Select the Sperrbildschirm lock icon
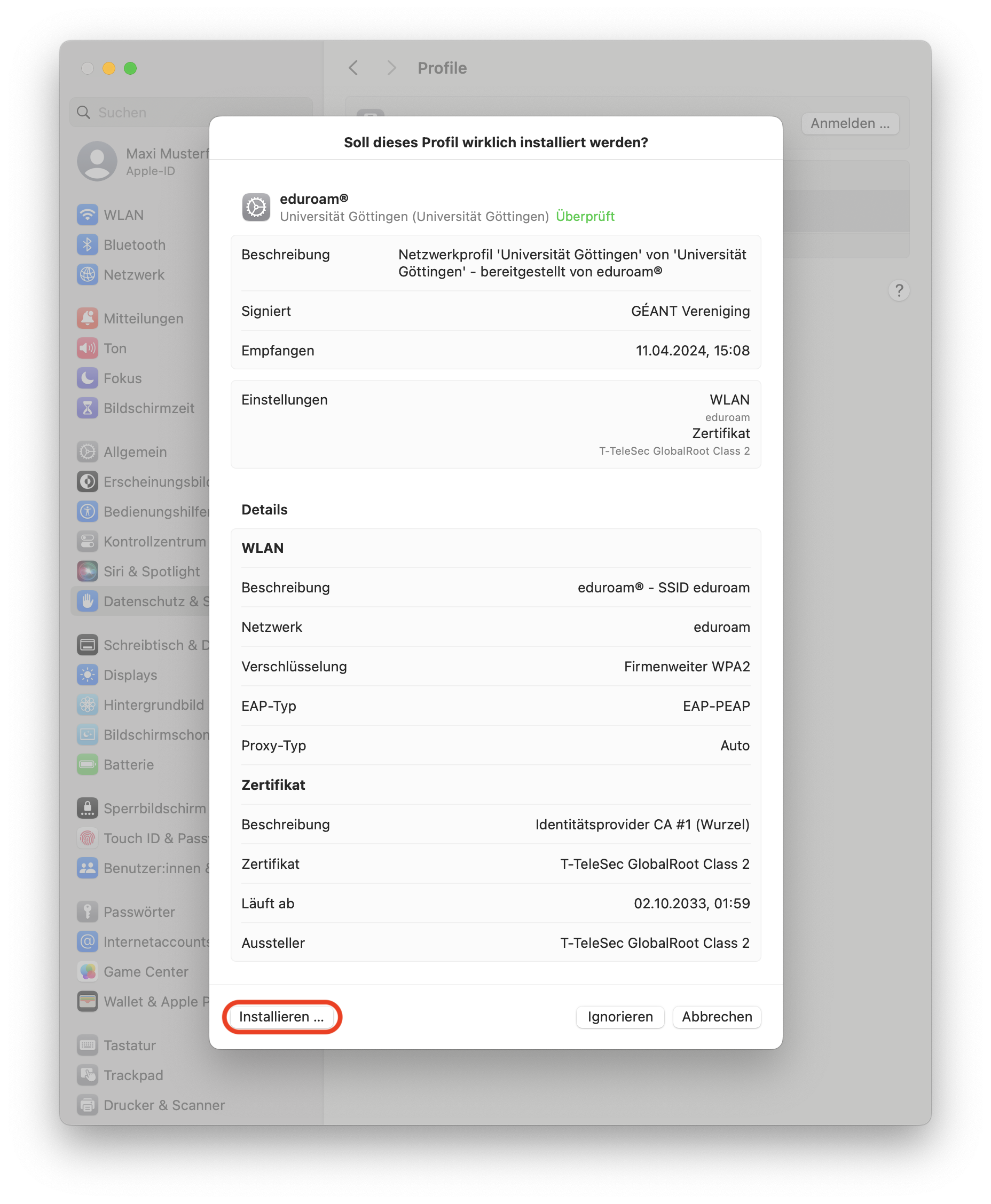 88,808
